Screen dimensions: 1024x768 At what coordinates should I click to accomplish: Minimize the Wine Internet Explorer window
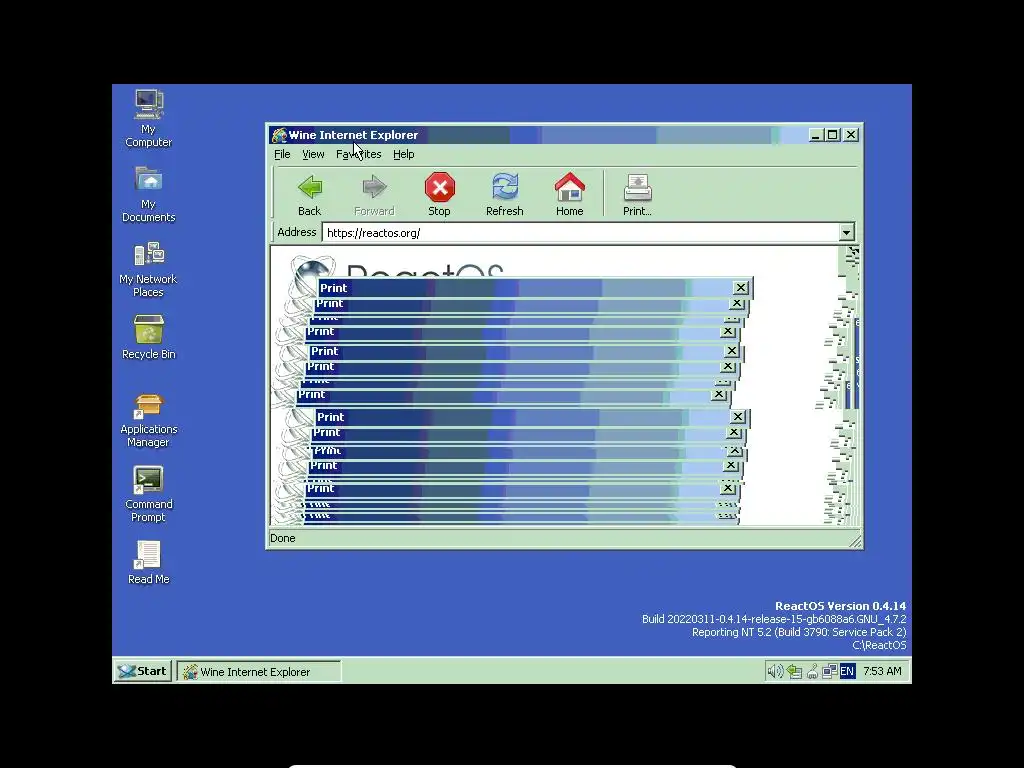[816, 135]
